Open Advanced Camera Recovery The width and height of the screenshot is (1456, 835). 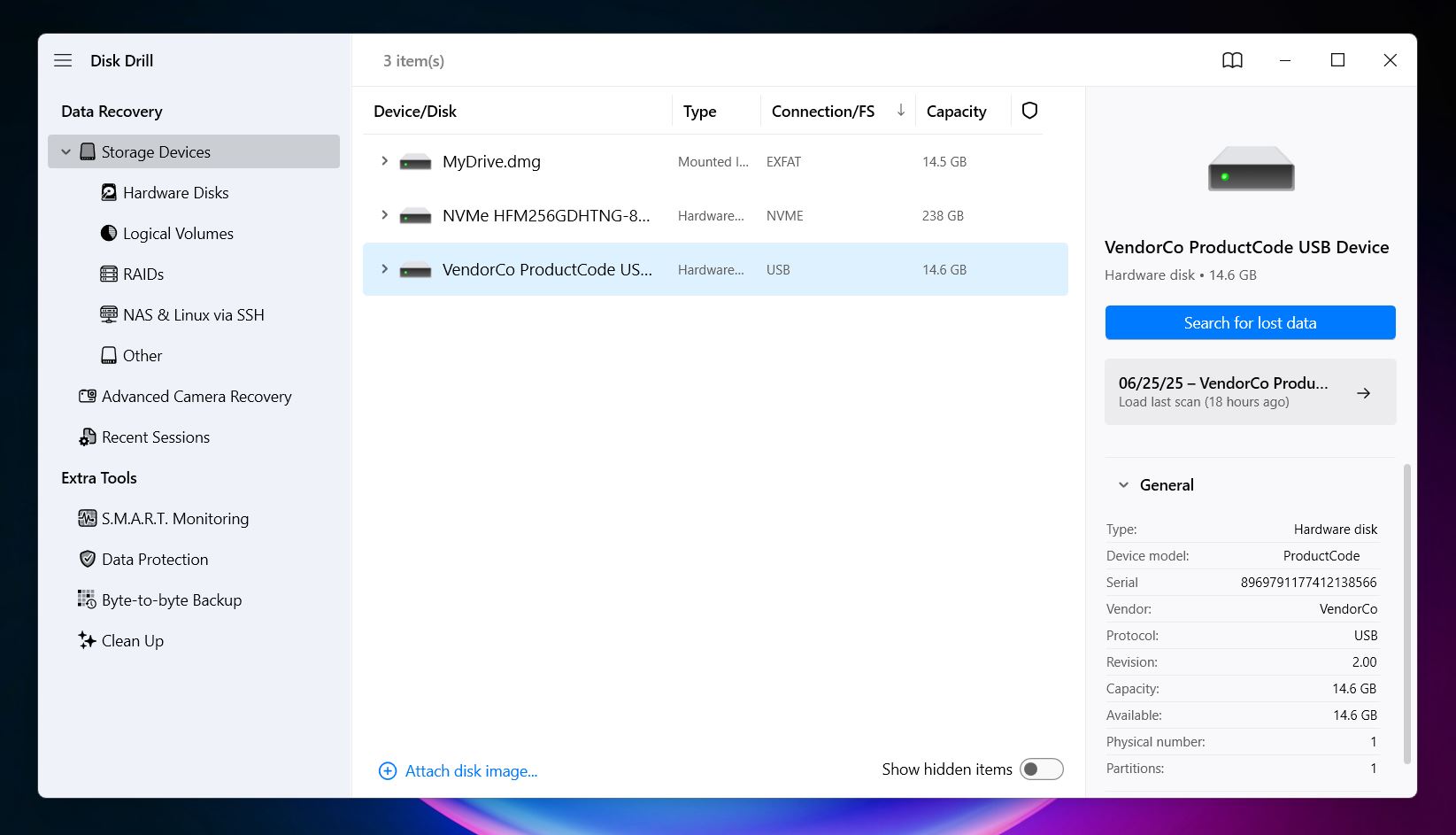point(196,397)
